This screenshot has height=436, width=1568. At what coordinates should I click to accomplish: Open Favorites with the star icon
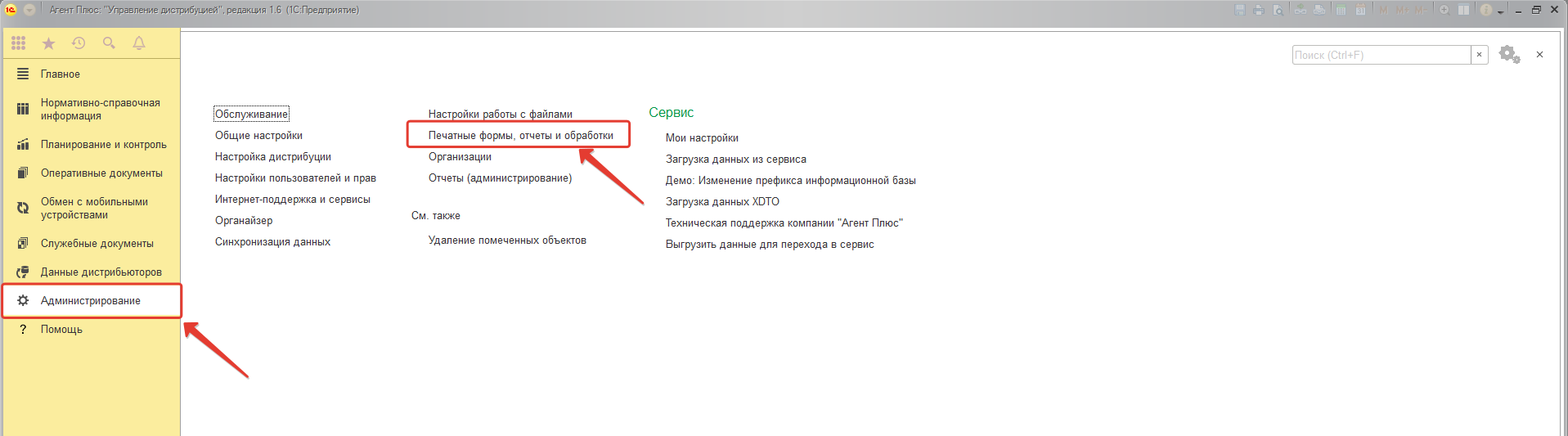pyautogui.click(x=48, y=43)
